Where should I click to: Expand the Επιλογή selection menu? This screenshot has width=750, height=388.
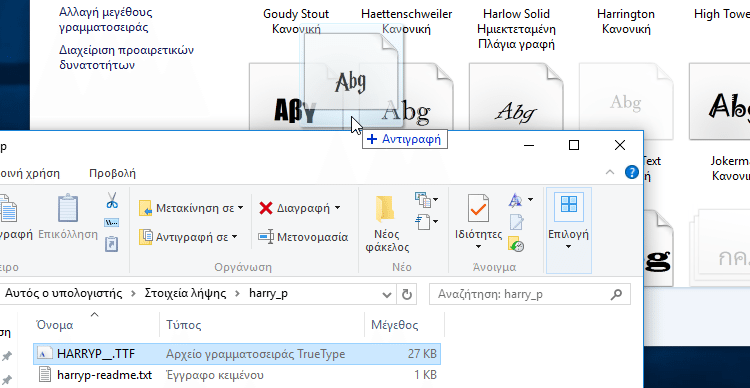click(x=568, y=231)
